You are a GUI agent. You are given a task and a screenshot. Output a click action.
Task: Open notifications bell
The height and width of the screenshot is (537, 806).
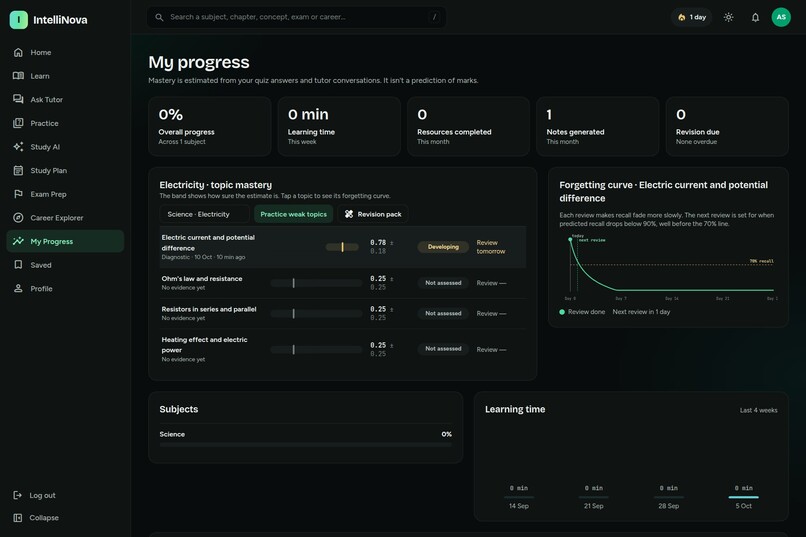point(755,17)
